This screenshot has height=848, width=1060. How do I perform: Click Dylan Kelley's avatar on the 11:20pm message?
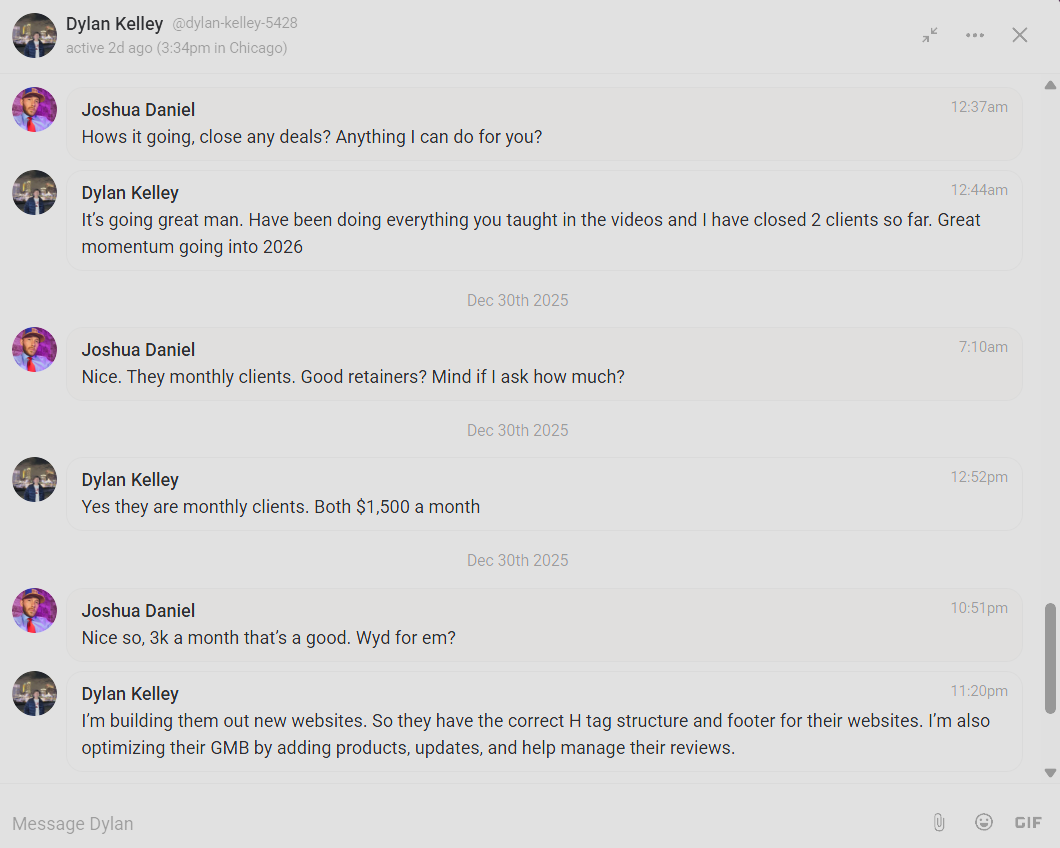point(34,693)
